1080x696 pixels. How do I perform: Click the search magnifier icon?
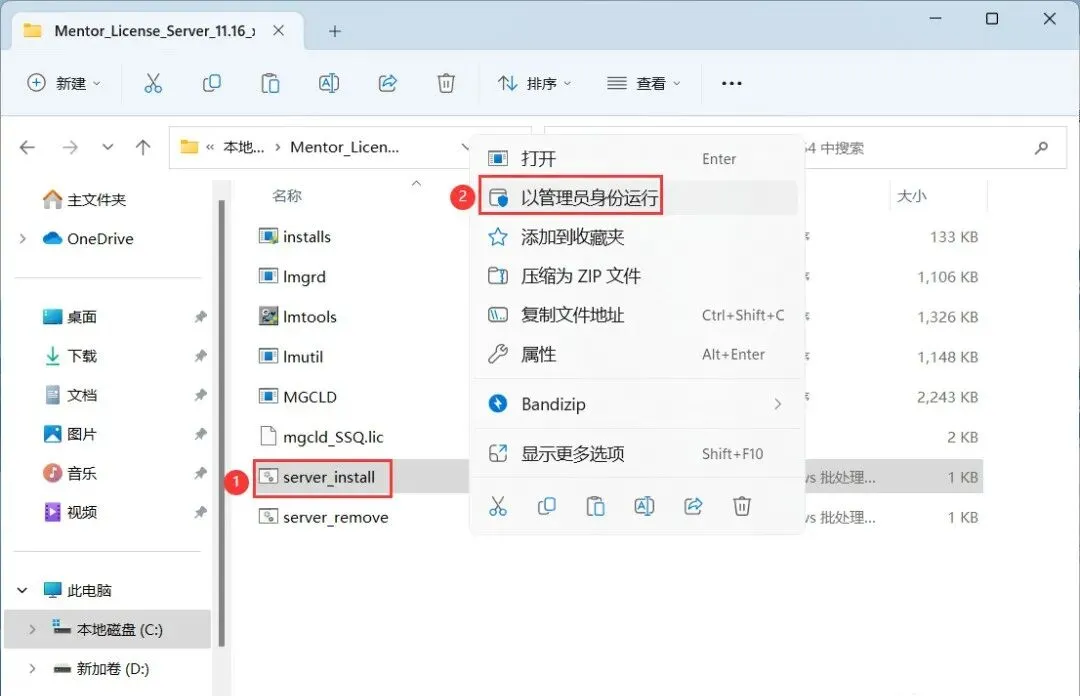(1041, 147)
